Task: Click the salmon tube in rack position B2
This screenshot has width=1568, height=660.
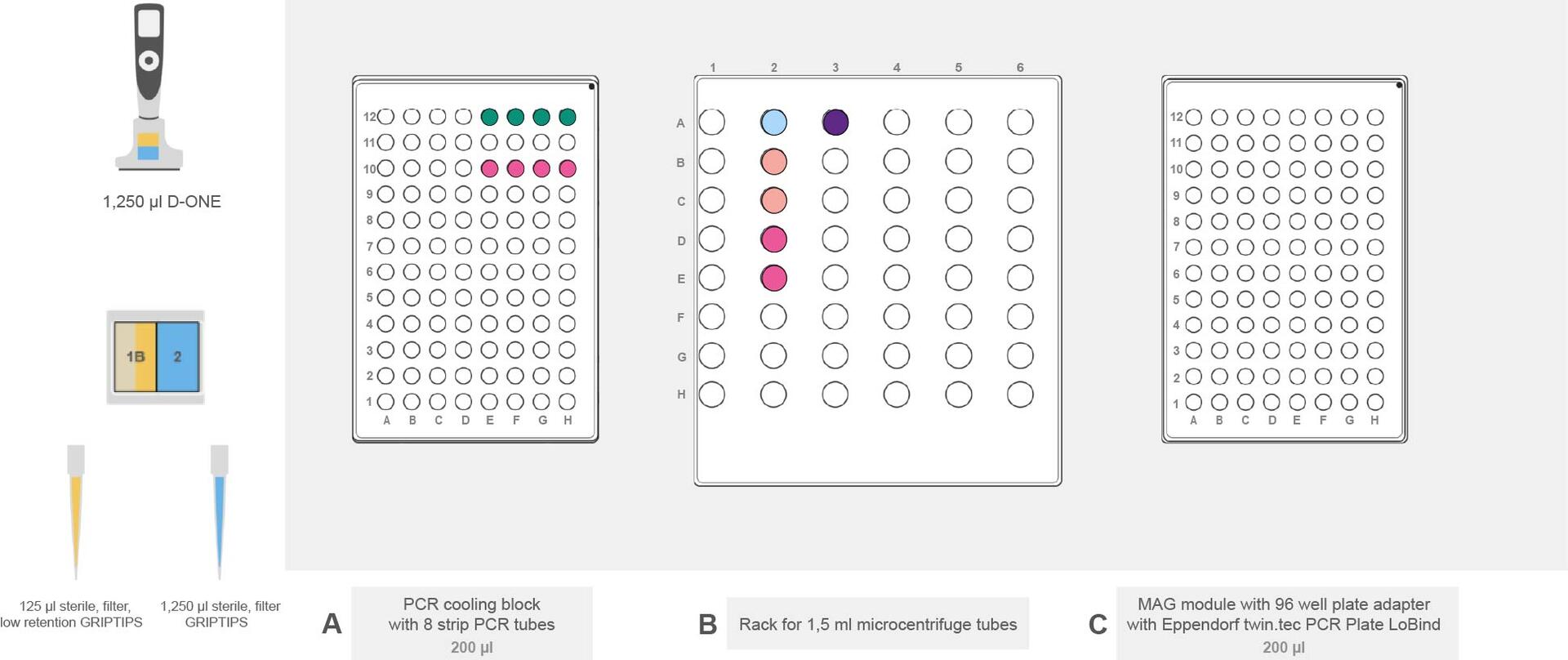Action: click(773, 161)
